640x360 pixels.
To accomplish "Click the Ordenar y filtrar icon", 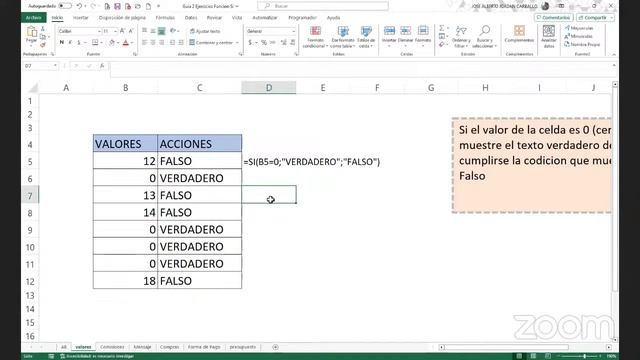I will 461,31.
